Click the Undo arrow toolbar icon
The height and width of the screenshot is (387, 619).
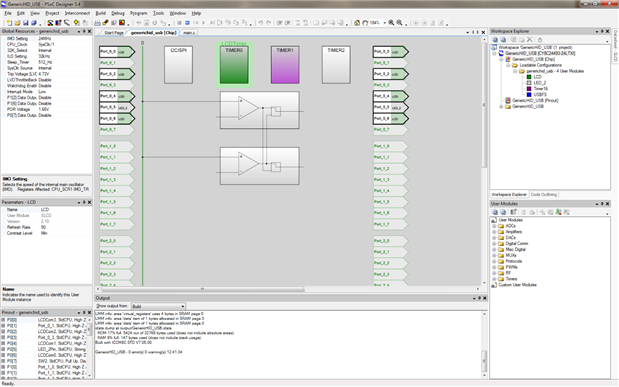tap(261, 23)
